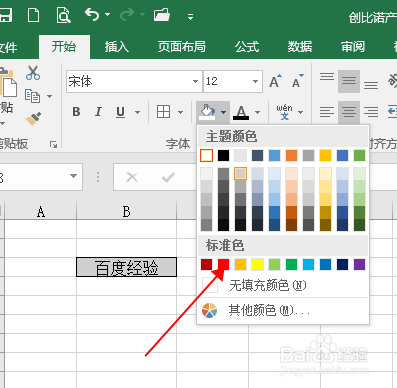
Task: Toggle align text left
Action: [x=327, y=112]
